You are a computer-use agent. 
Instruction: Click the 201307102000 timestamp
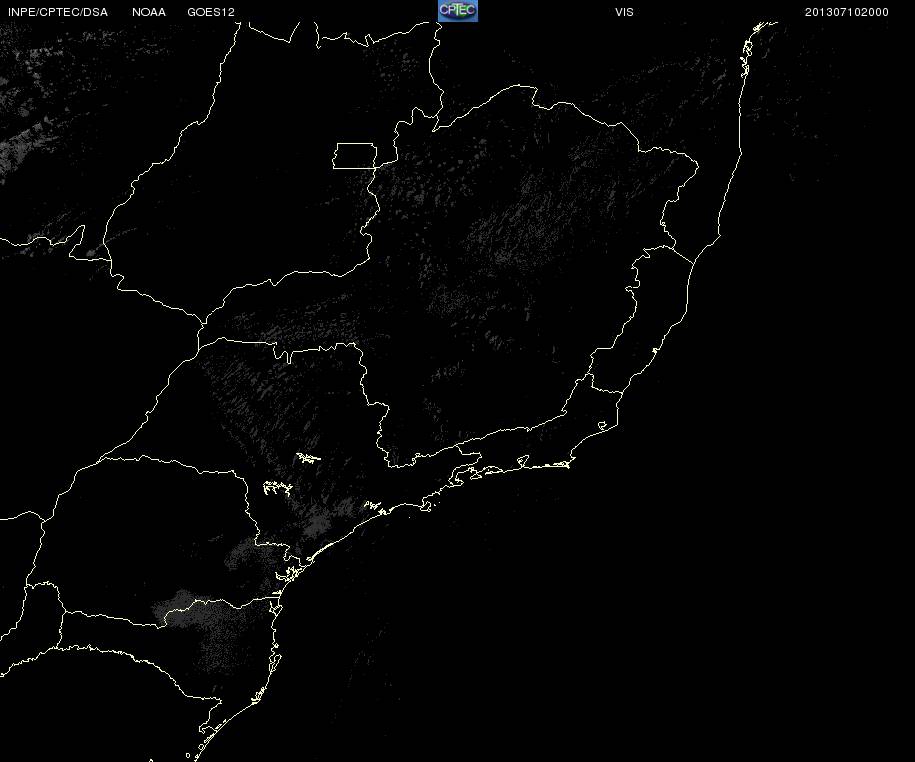coord(847,12)
